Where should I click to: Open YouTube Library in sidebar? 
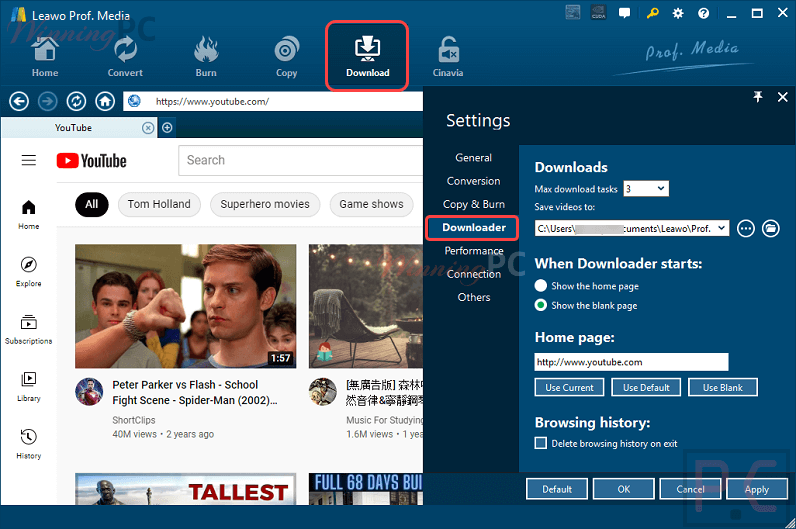click(28, 387)
